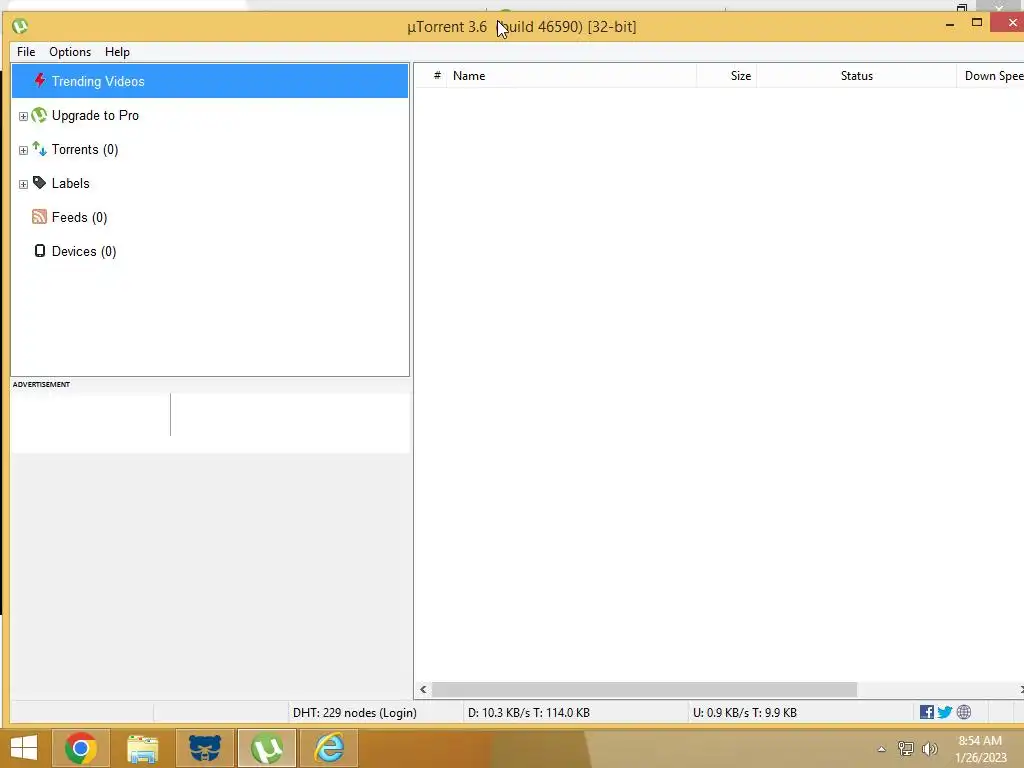Select Upgrade to Pro entry
Image resolution: width=1024 pixels, height=768 pixels.
click(x=95, y=116)
